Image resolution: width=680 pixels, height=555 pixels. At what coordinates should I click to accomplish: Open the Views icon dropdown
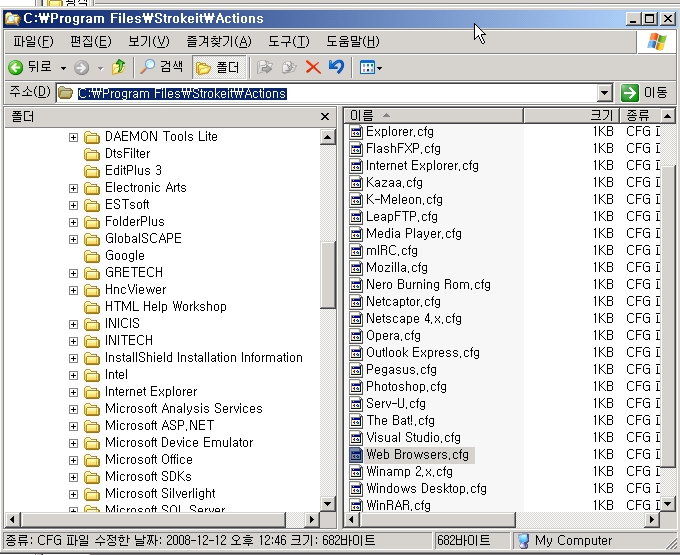coord(371,67)
